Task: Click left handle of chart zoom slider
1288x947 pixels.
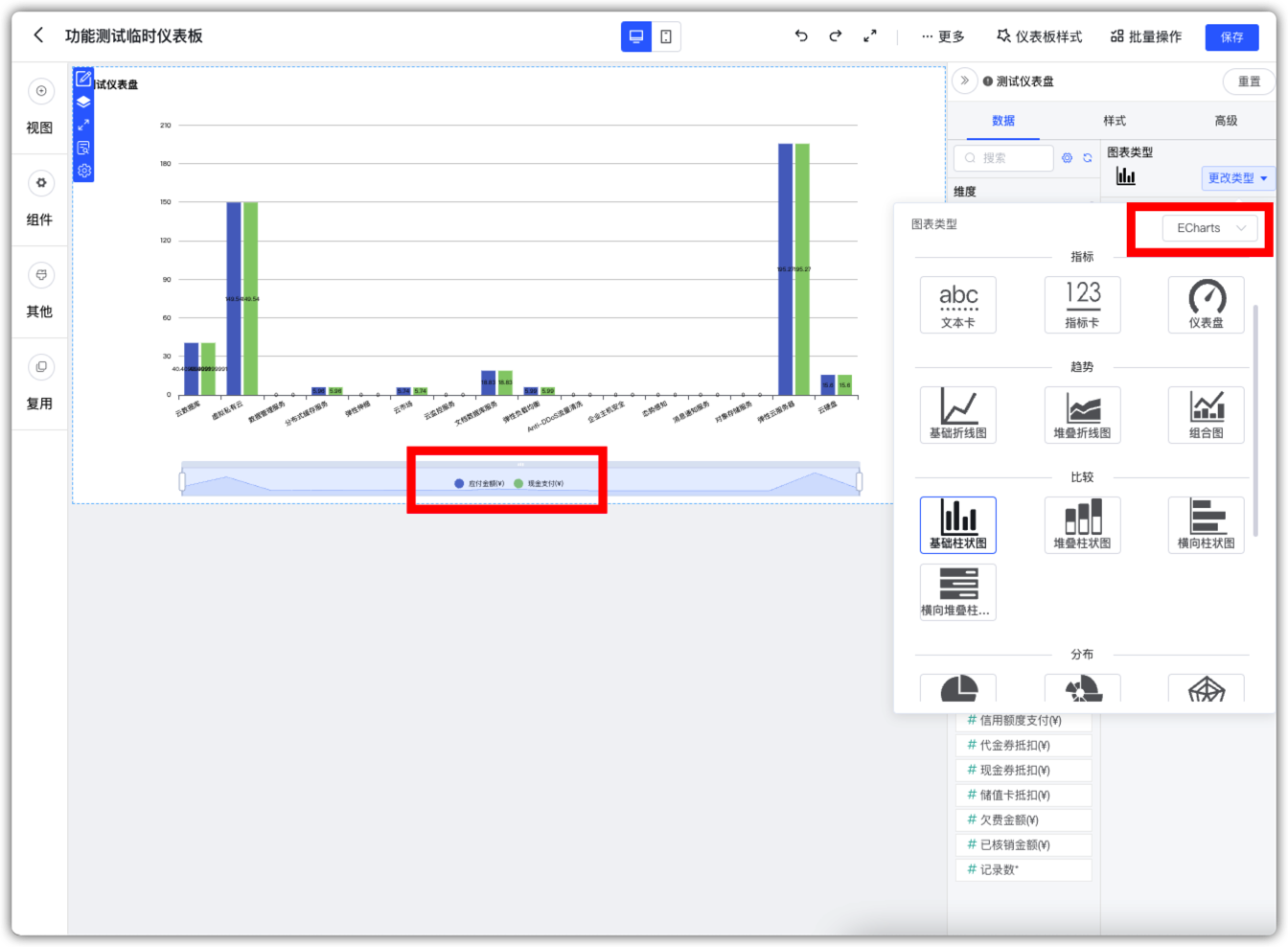Action: point(182,481)
